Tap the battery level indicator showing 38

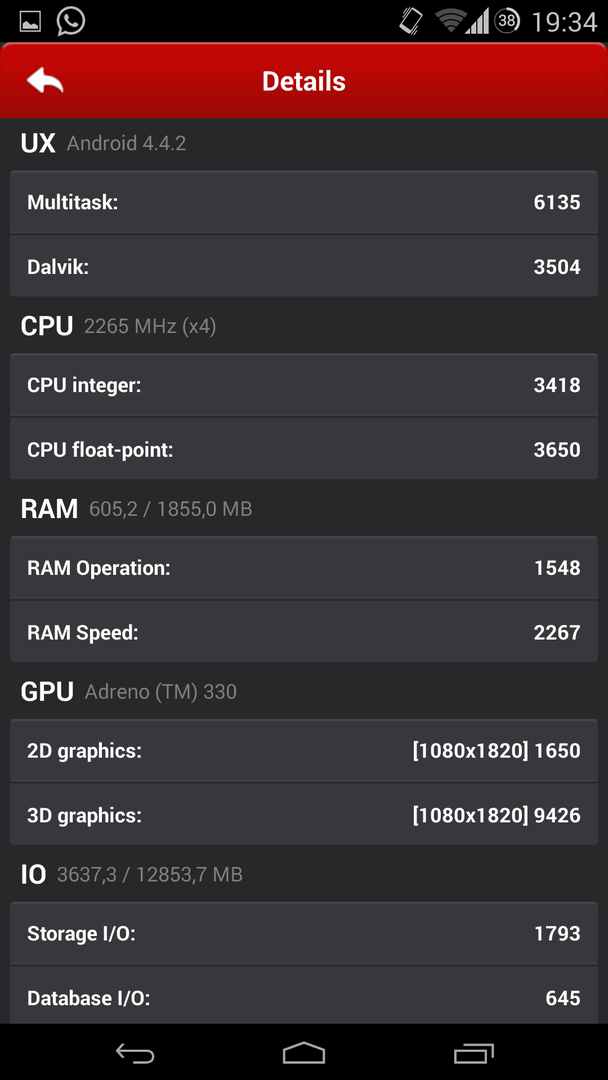pyautogui.click(x=507, y=21)
